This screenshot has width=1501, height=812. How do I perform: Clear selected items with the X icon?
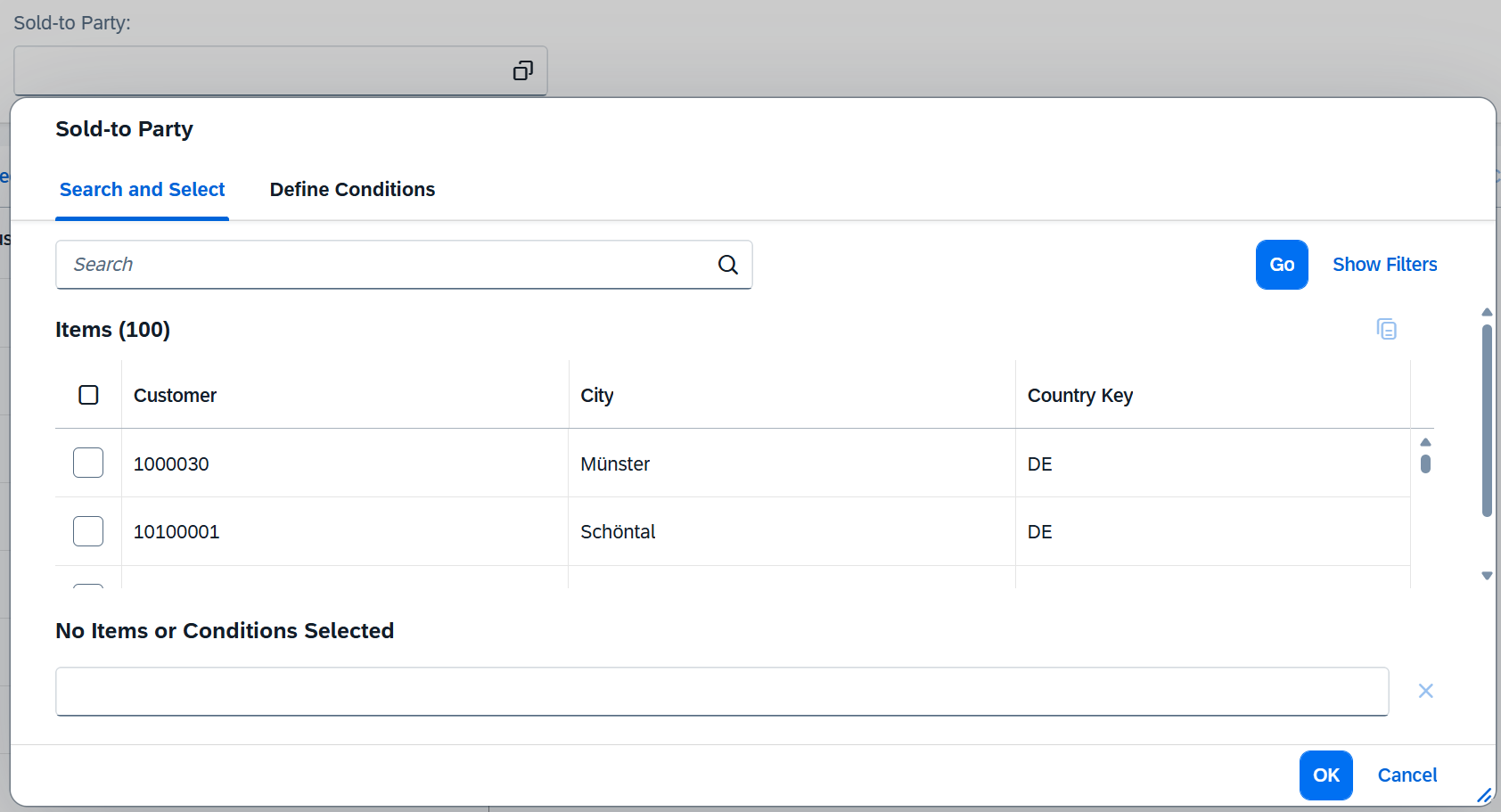1425,691
